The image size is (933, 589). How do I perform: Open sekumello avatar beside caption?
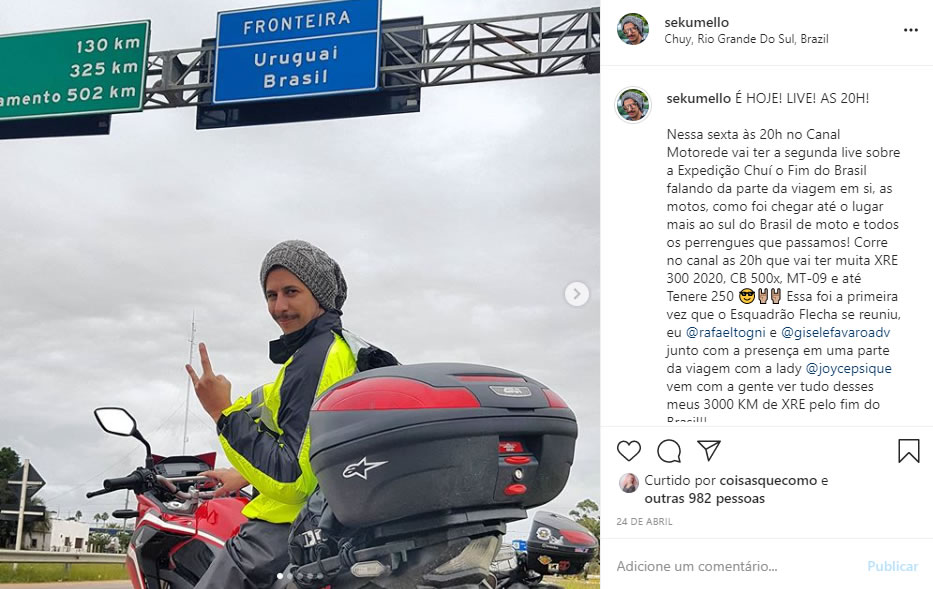point(633,105)
